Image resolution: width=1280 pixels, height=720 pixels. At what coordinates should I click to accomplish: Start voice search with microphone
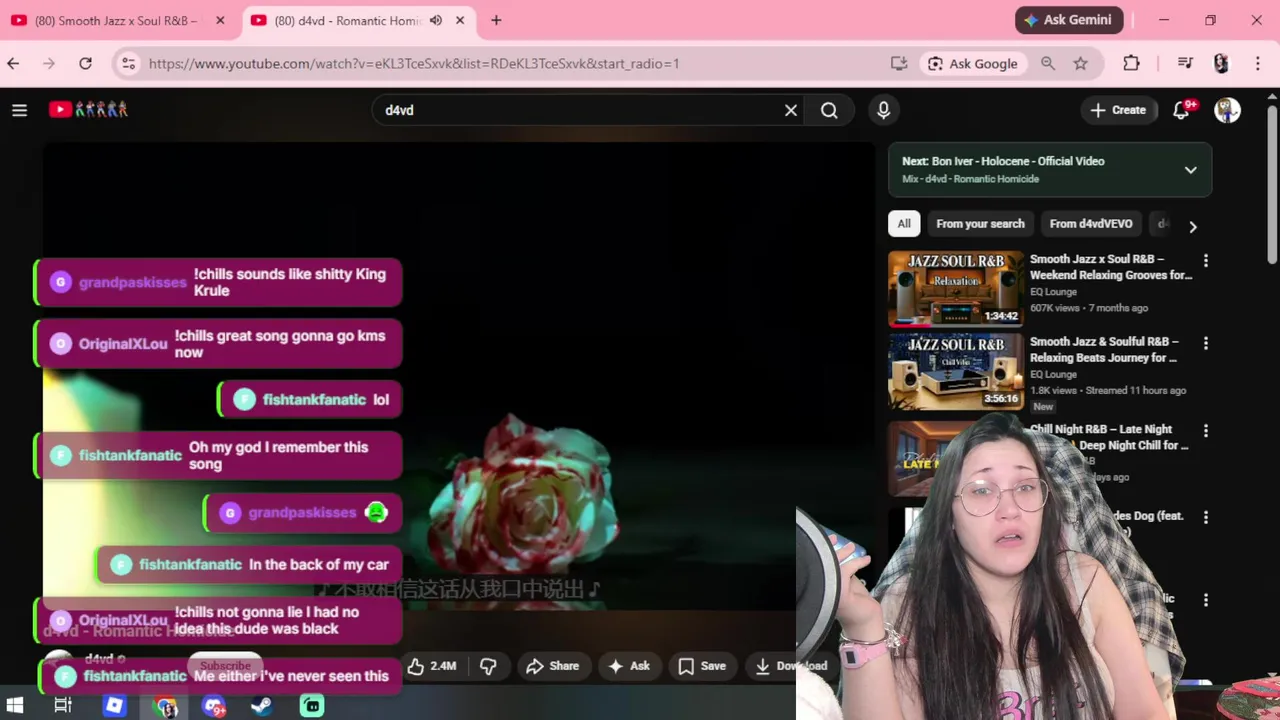(883, 110)
